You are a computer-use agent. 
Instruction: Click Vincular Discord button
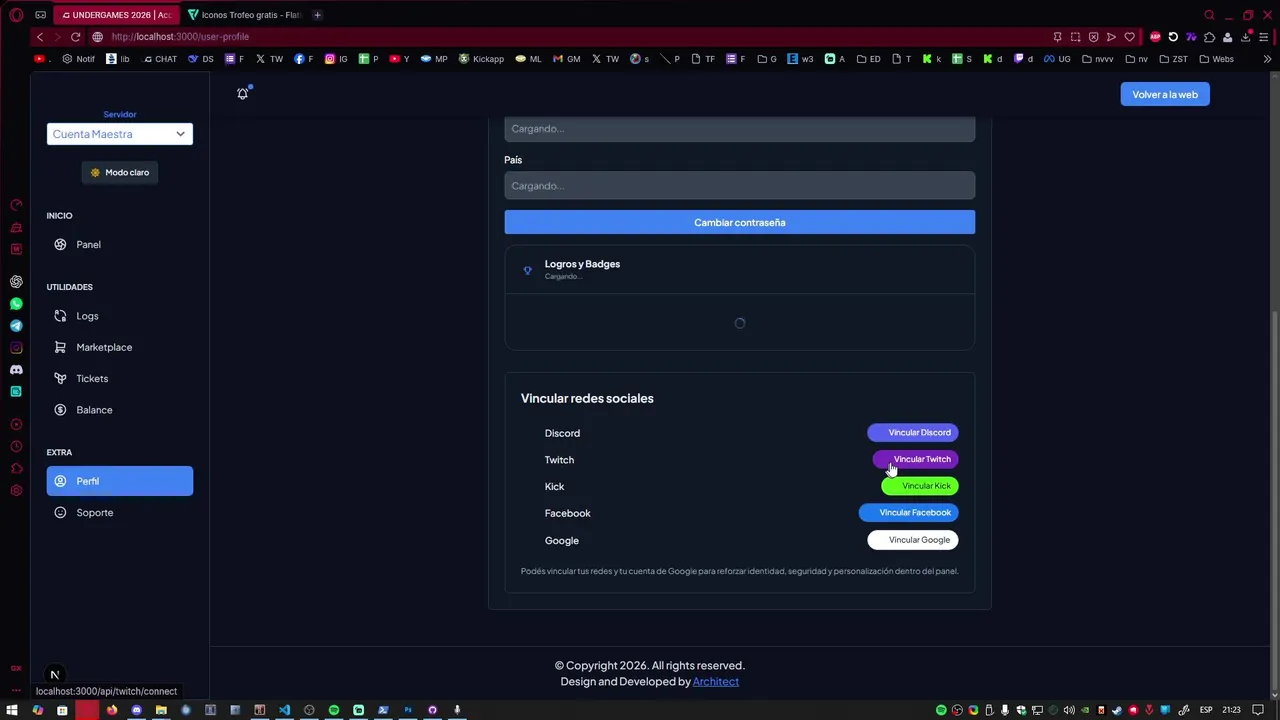point(913,433)
